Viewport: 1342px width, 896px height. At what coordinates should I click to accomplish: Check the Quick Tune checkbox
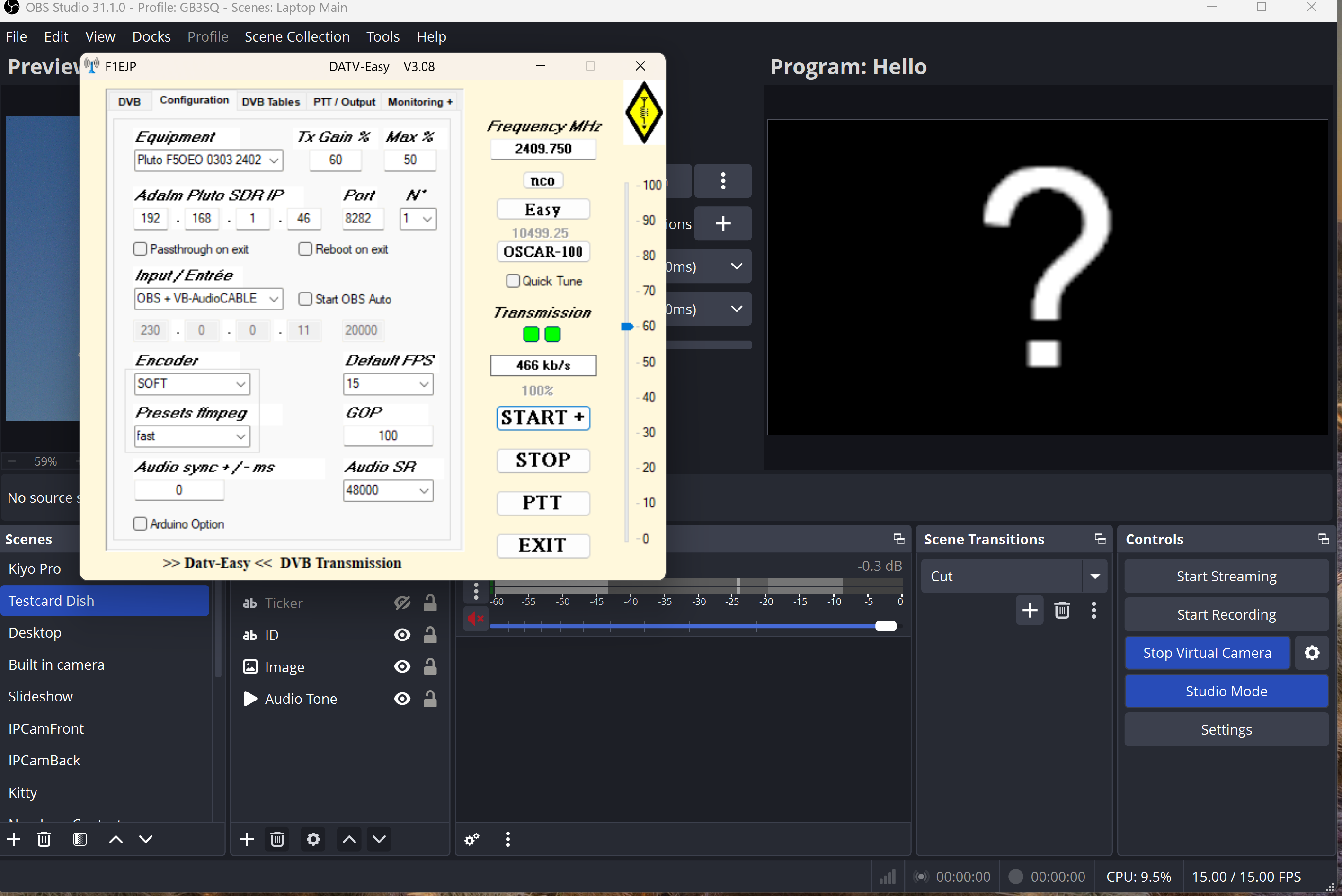(513, 281)
